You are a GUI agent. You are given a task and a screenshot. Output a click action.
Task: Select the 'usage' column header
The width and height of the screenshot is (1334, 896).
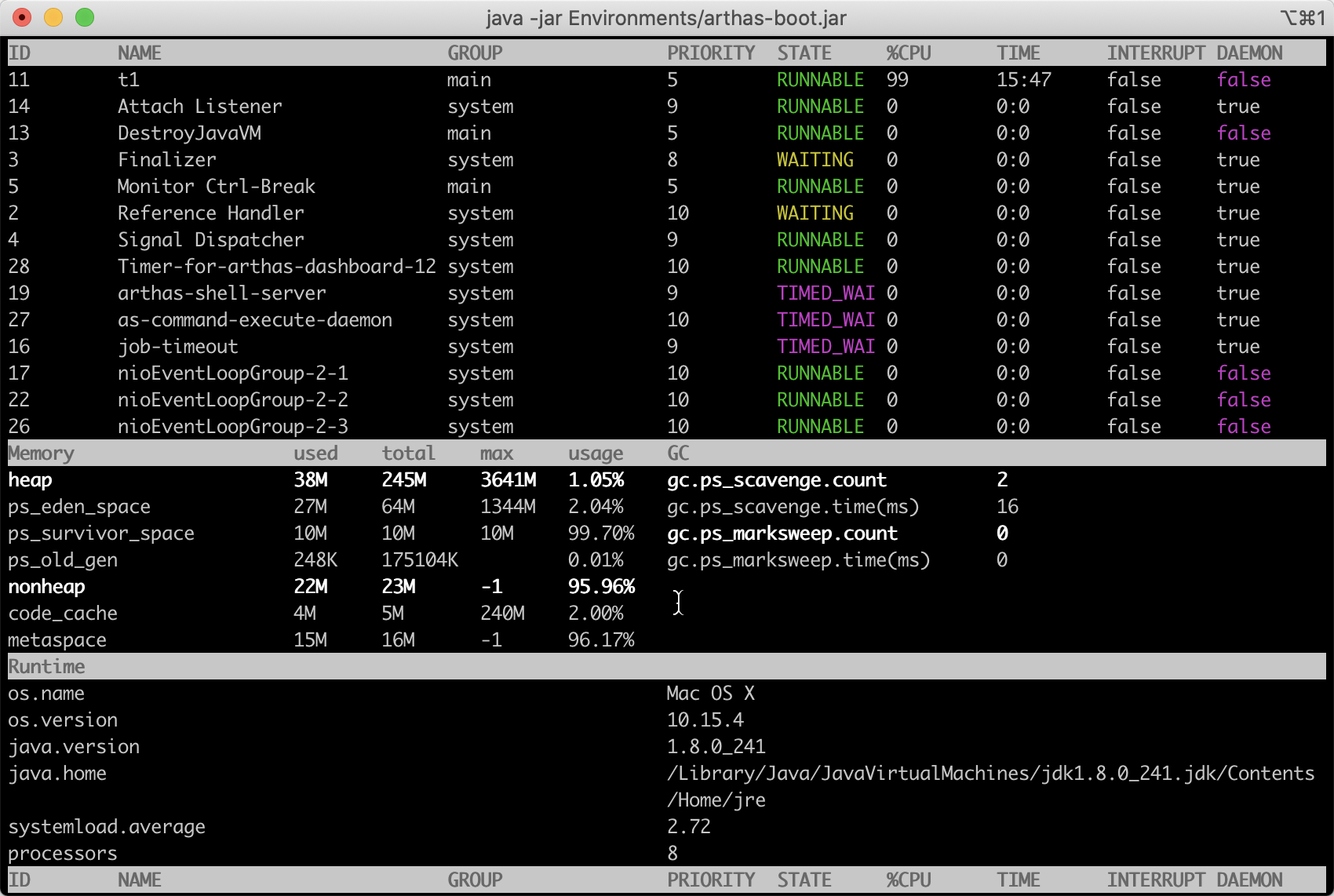[x=596, y=453]
